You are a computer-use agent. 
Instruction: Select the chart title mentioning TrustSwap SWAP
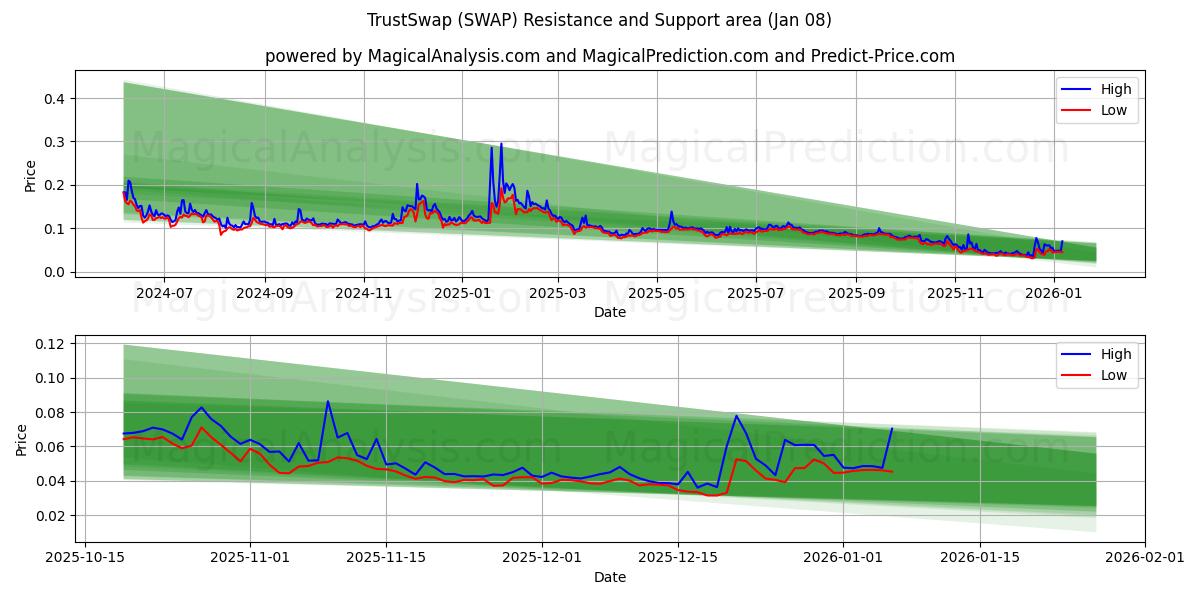click(x=600, y=22)
